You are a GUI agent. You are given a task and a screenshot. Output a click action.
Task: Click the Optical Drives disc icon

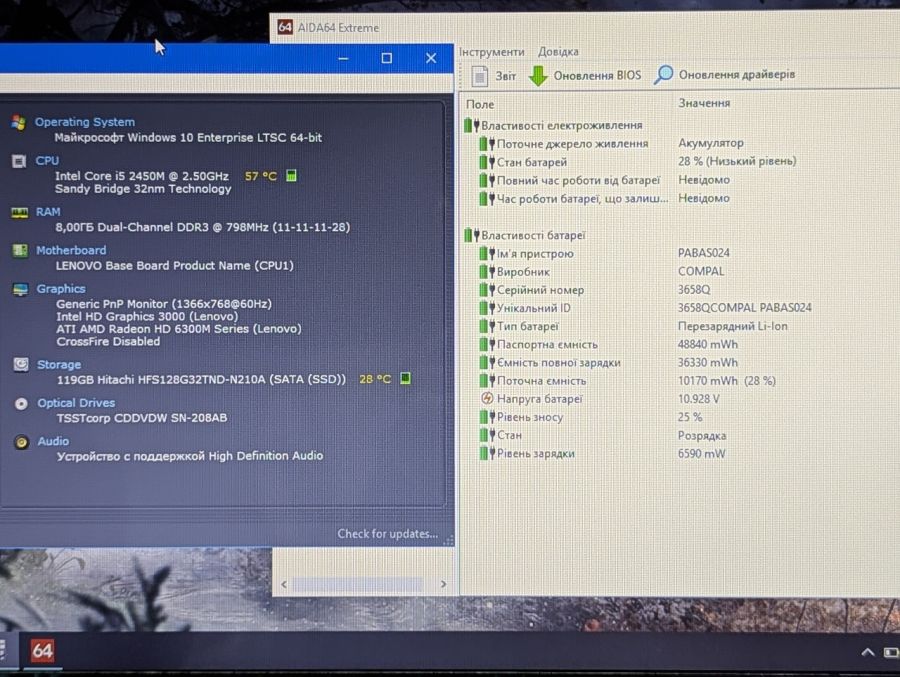[21, 404]
